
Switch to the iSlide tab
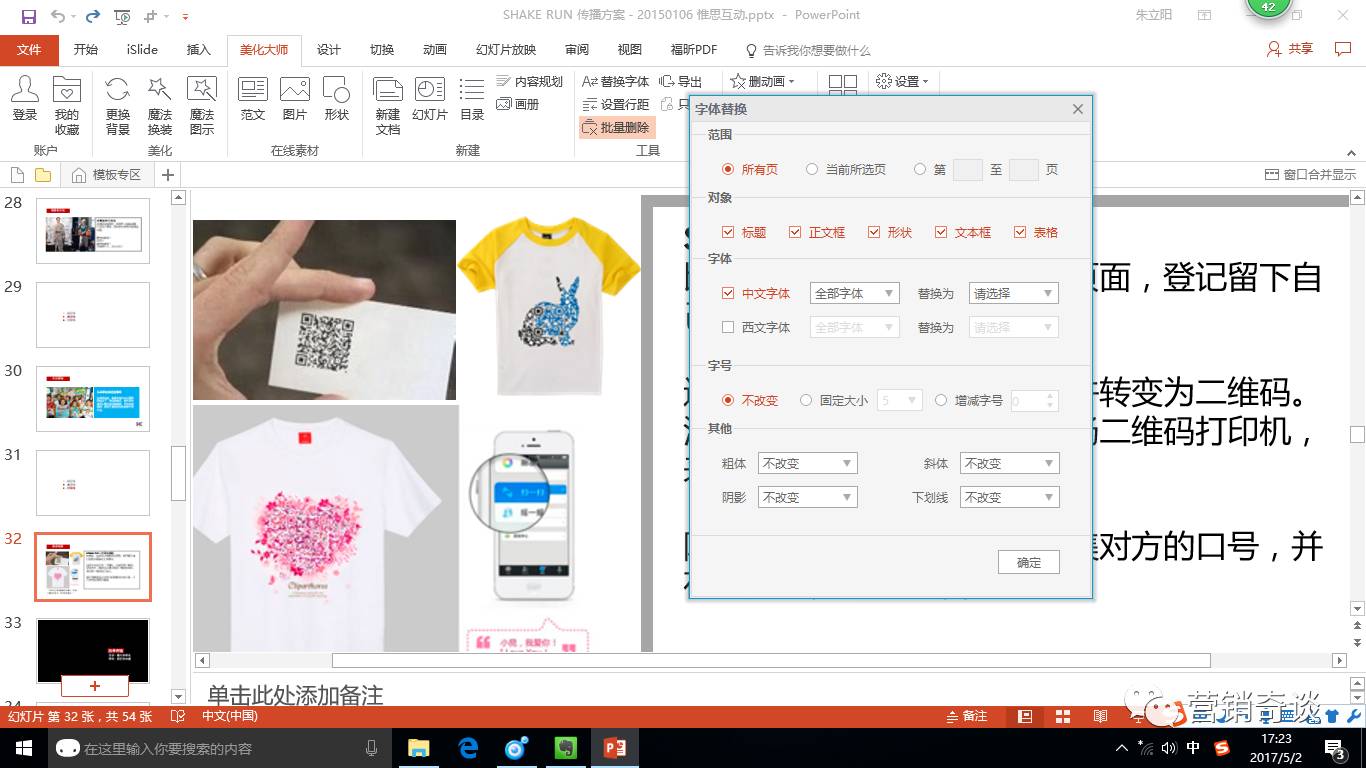click(x=142, y=50)
